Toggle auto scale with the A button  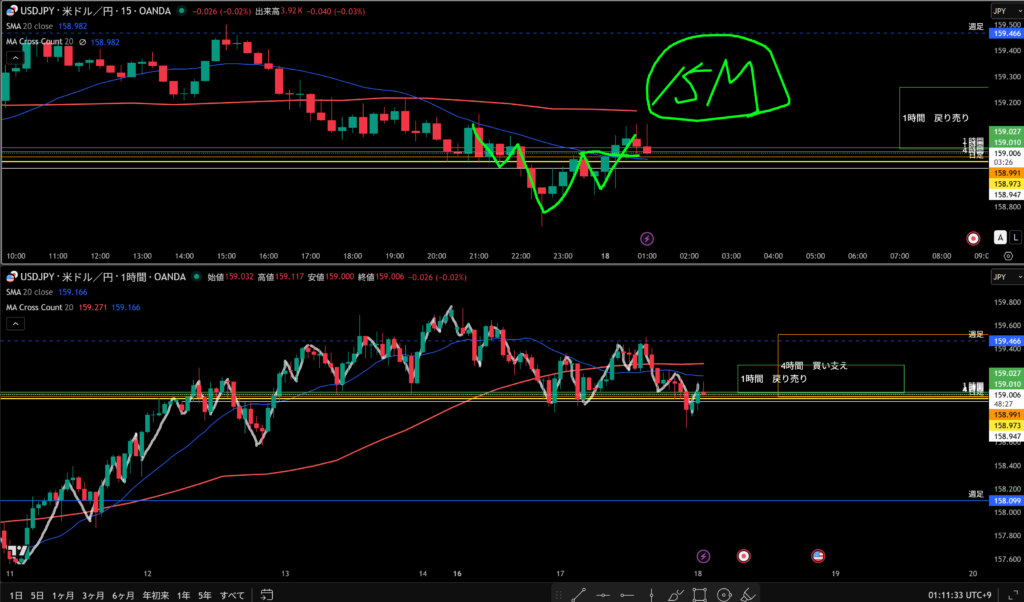coord(999,238)
